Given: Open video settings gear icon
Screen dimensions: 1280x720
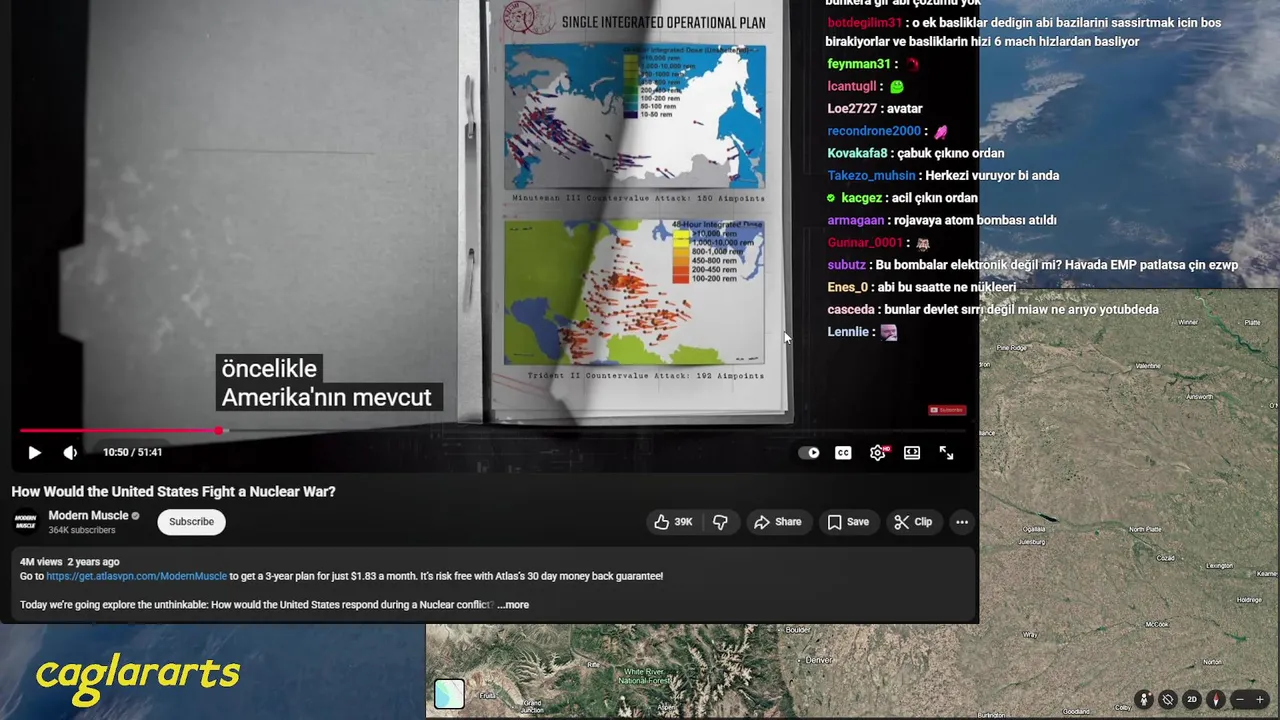Looking at the screenshot, I should click(x=878, y=453).
